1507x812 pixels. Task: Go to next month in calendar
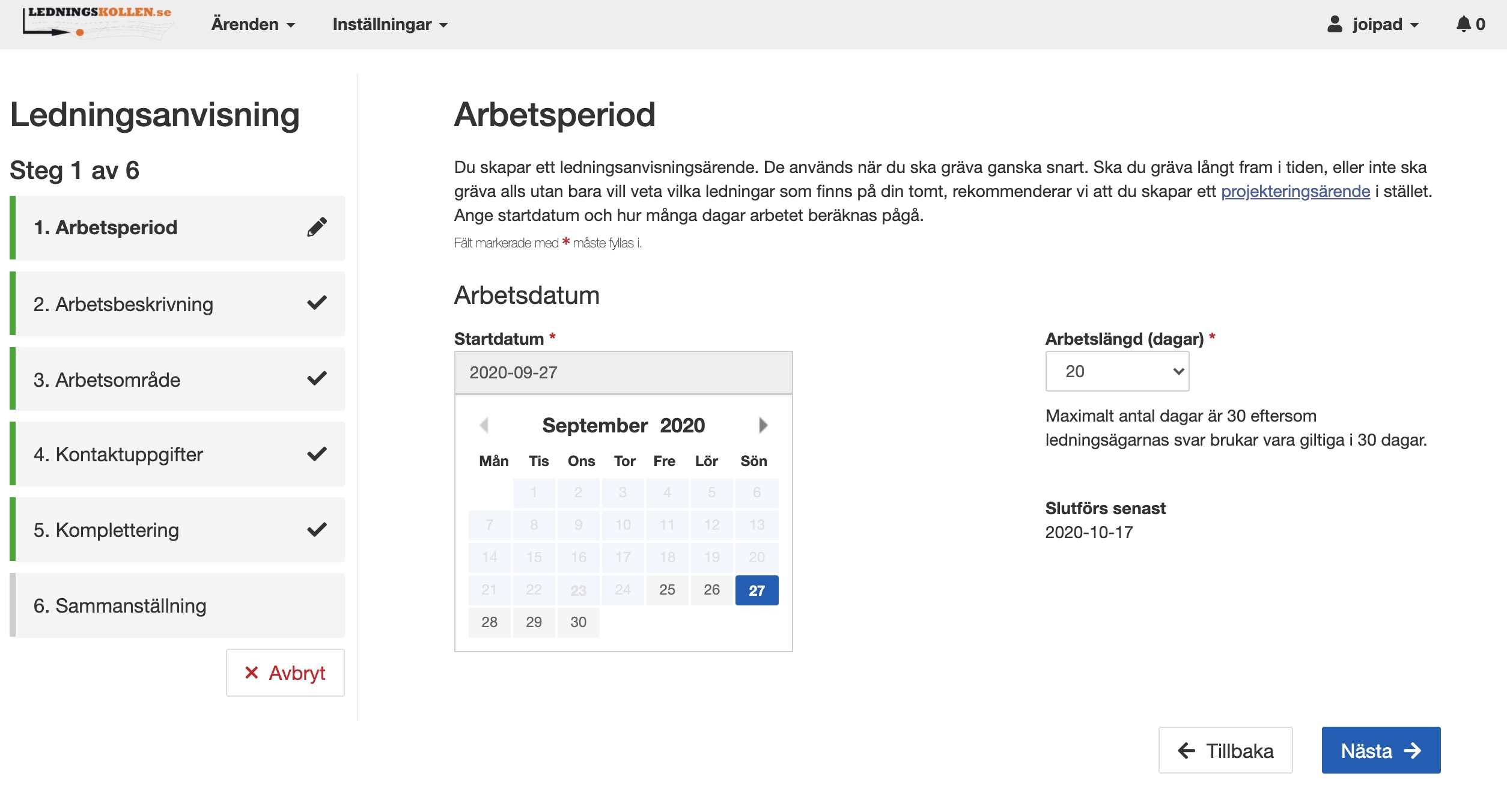coord(763,425)
